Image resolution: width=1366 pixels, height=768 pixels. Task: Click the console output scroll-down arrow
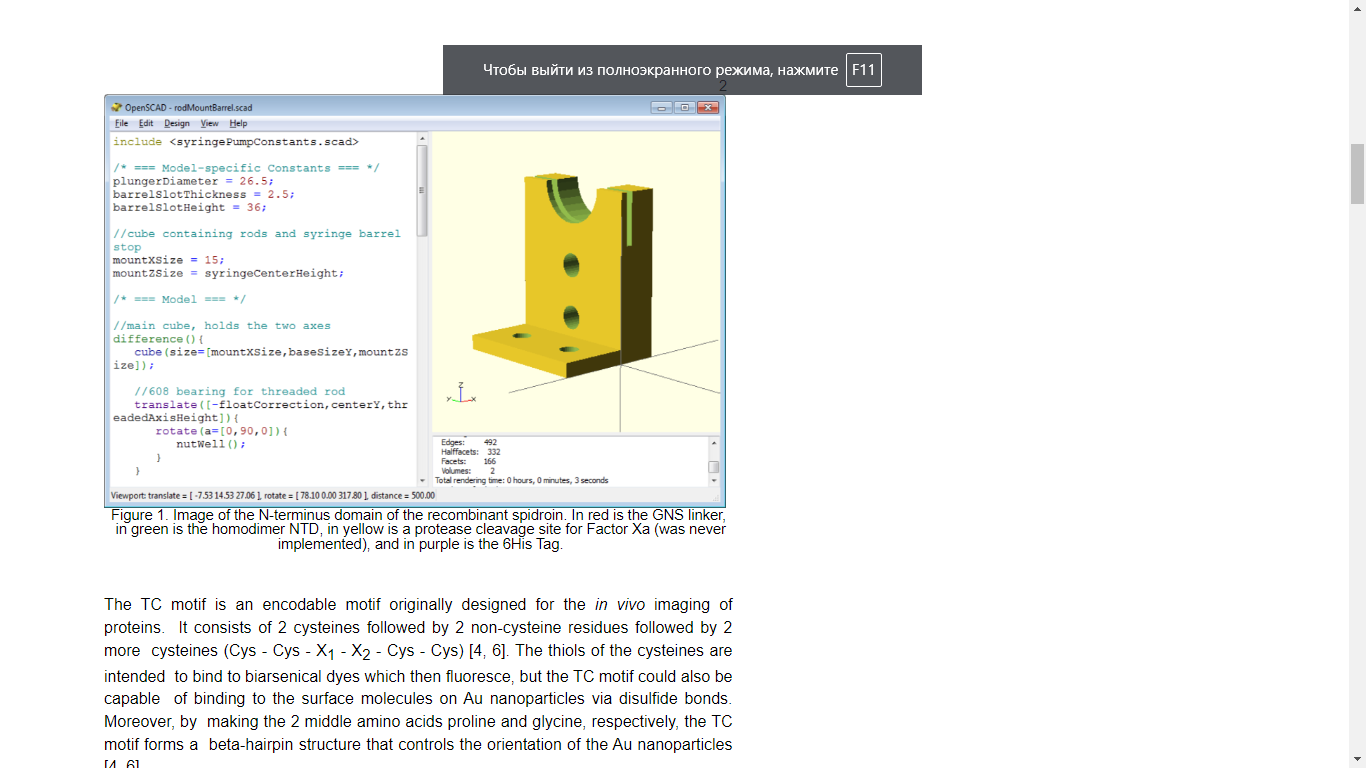click(x=714, y=481)
